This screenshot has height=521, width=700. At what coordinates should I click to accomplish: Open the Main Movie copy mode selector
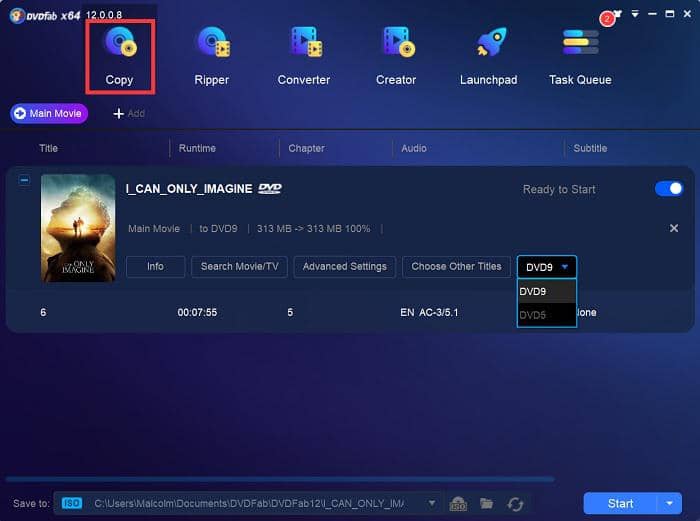coord(49,114)
